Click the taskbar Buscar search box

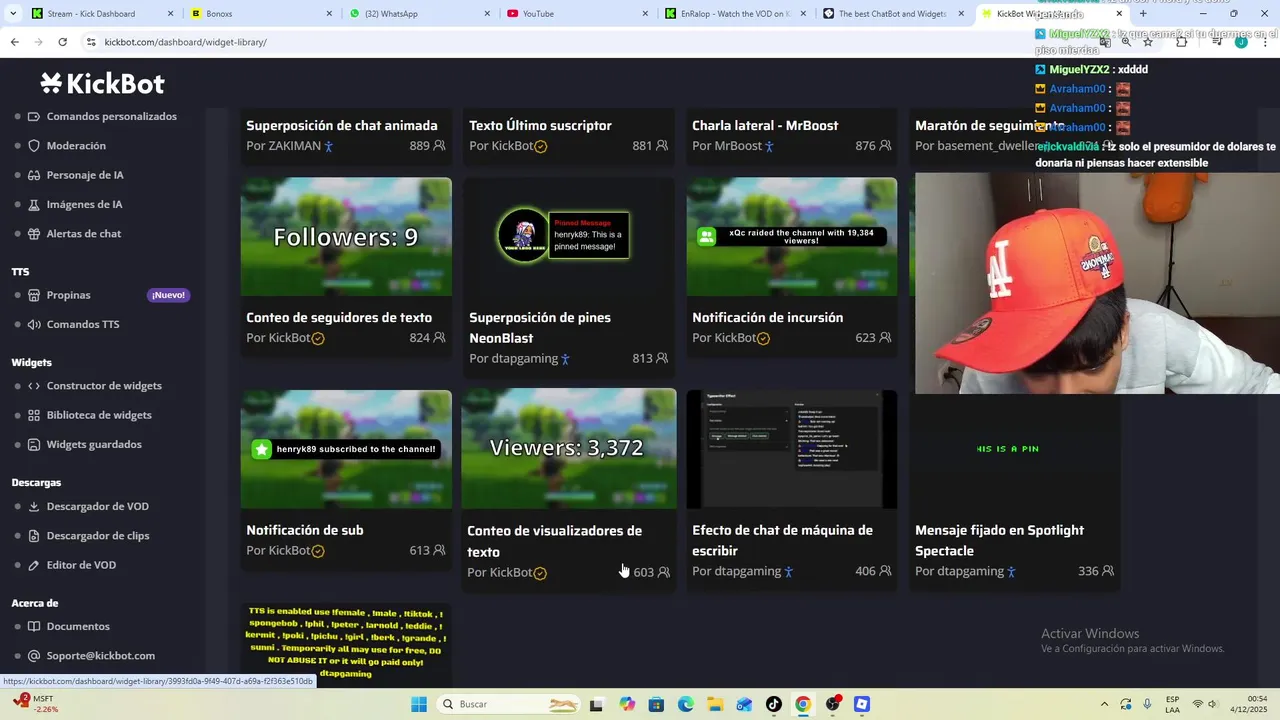tap(510, 704)
